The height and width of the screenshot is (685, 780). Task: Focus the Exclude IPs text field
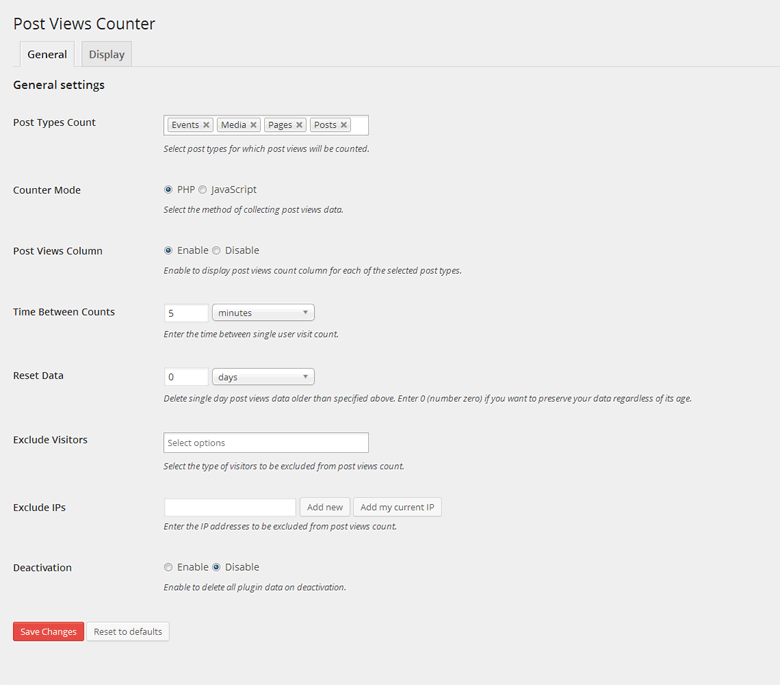(x=230, y=507)
